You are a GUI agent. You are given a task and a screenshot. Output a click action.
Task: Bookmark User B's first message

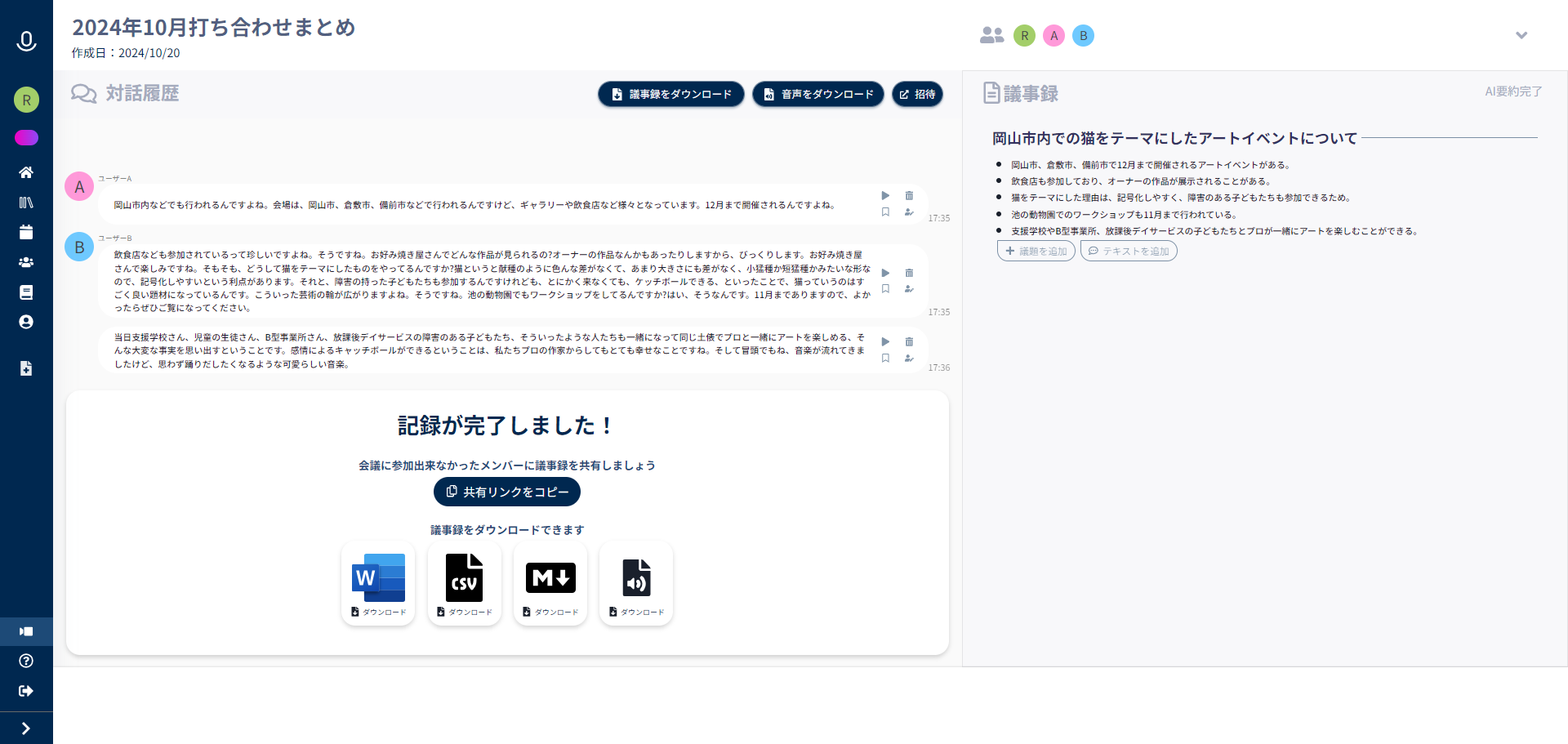pyautogui.click(x=885, y=289)
